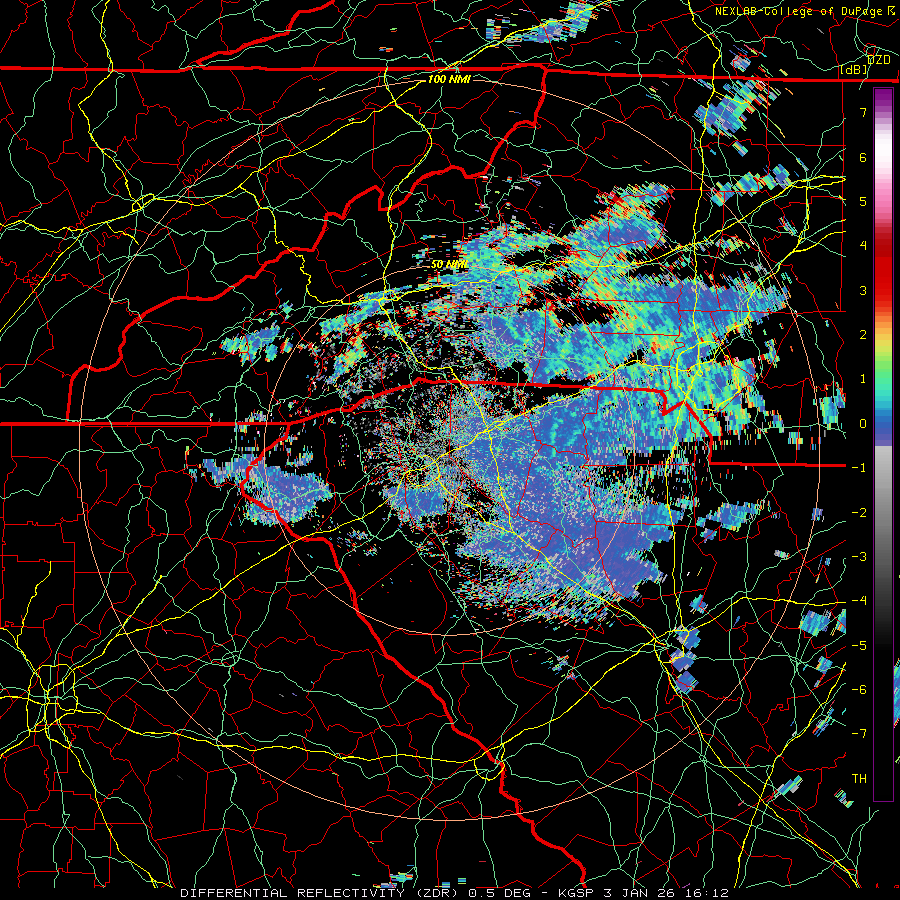Click the -1 value on the scale

(x=859, y=468)
